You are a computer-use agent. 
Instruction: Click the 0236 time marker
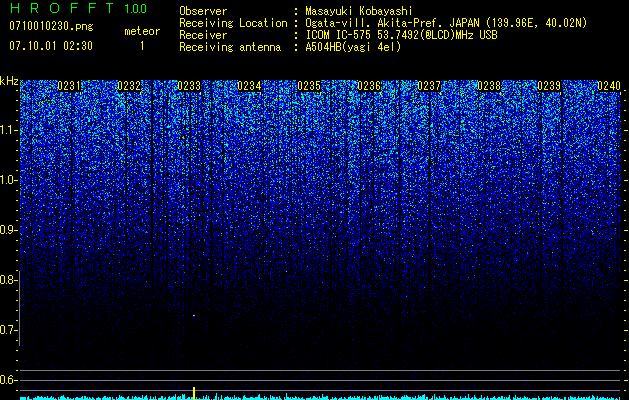(x=369, y=86)
